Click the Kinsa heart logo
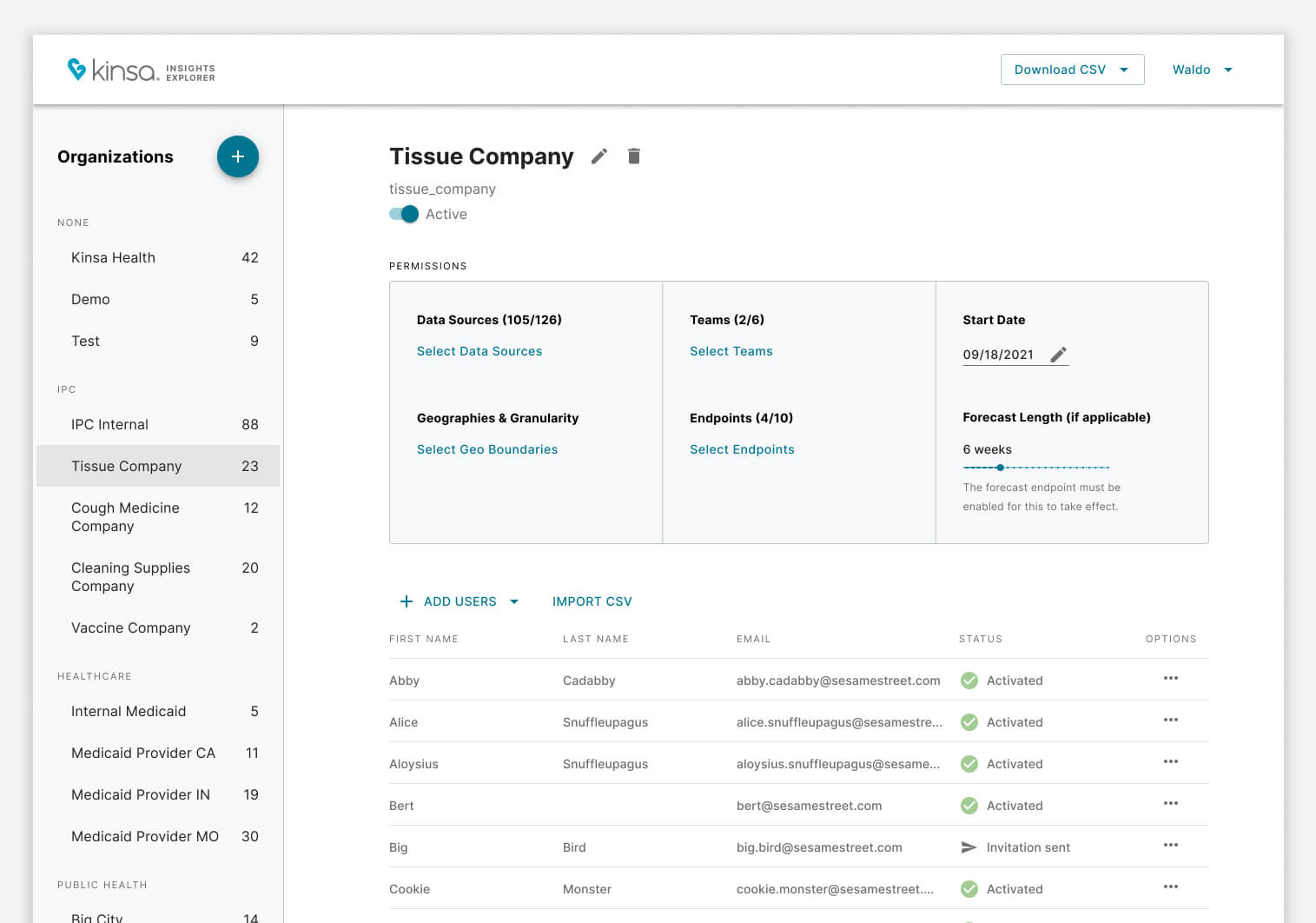The height and width of the screenshot is (923, 1316). click(77, 69)
